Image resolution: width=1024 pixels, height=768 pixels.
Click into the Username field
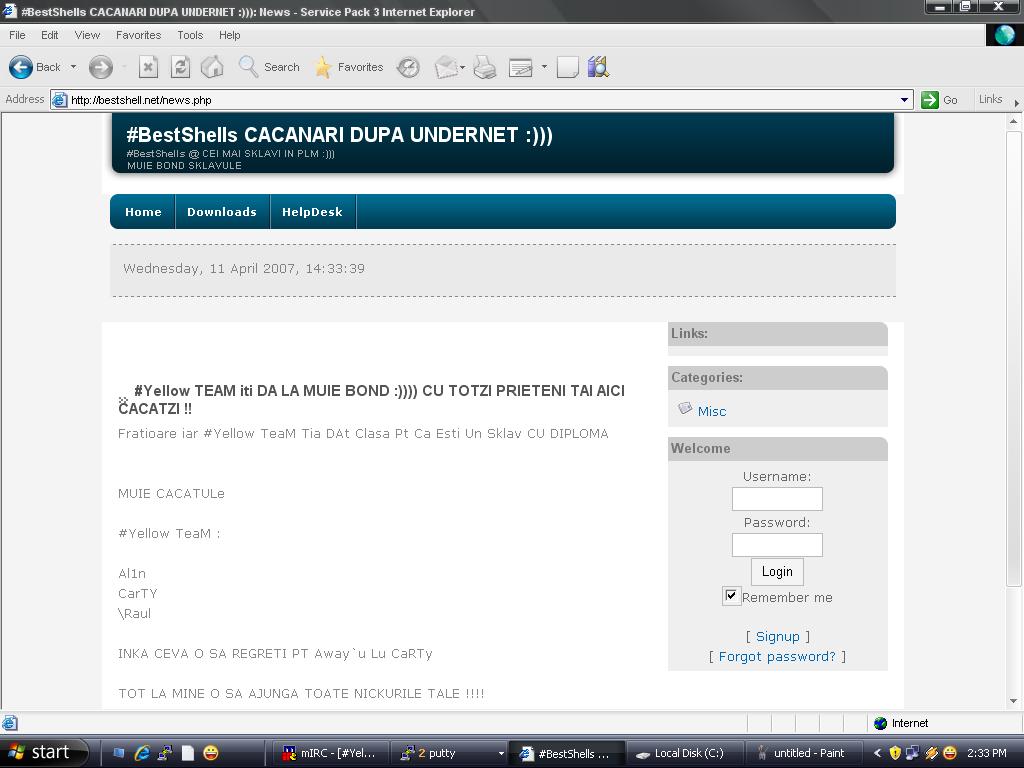[777, 498]
